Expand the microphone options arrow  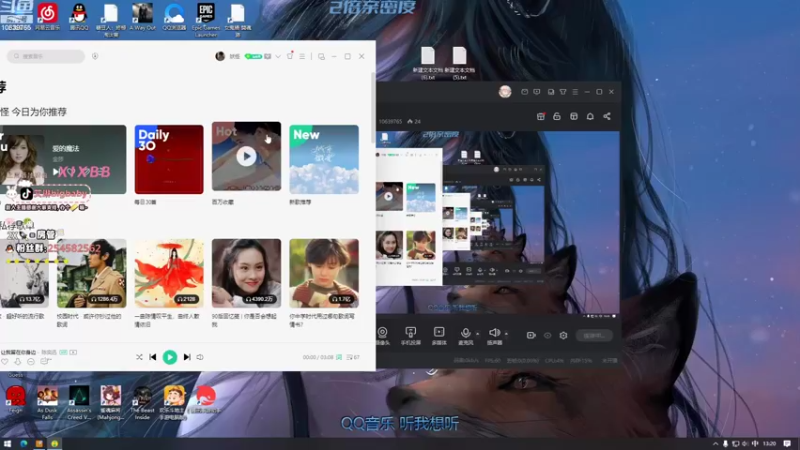point(478,334)
